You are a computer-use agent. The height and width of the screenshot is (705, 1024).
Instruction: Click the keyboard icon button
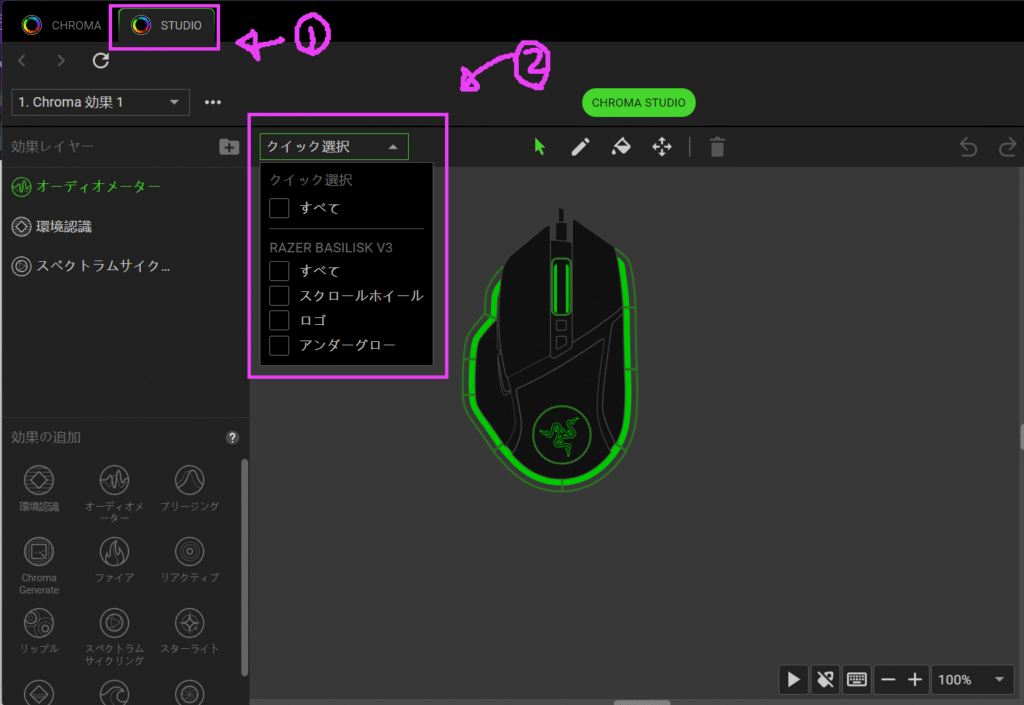(x=857, y=680)
